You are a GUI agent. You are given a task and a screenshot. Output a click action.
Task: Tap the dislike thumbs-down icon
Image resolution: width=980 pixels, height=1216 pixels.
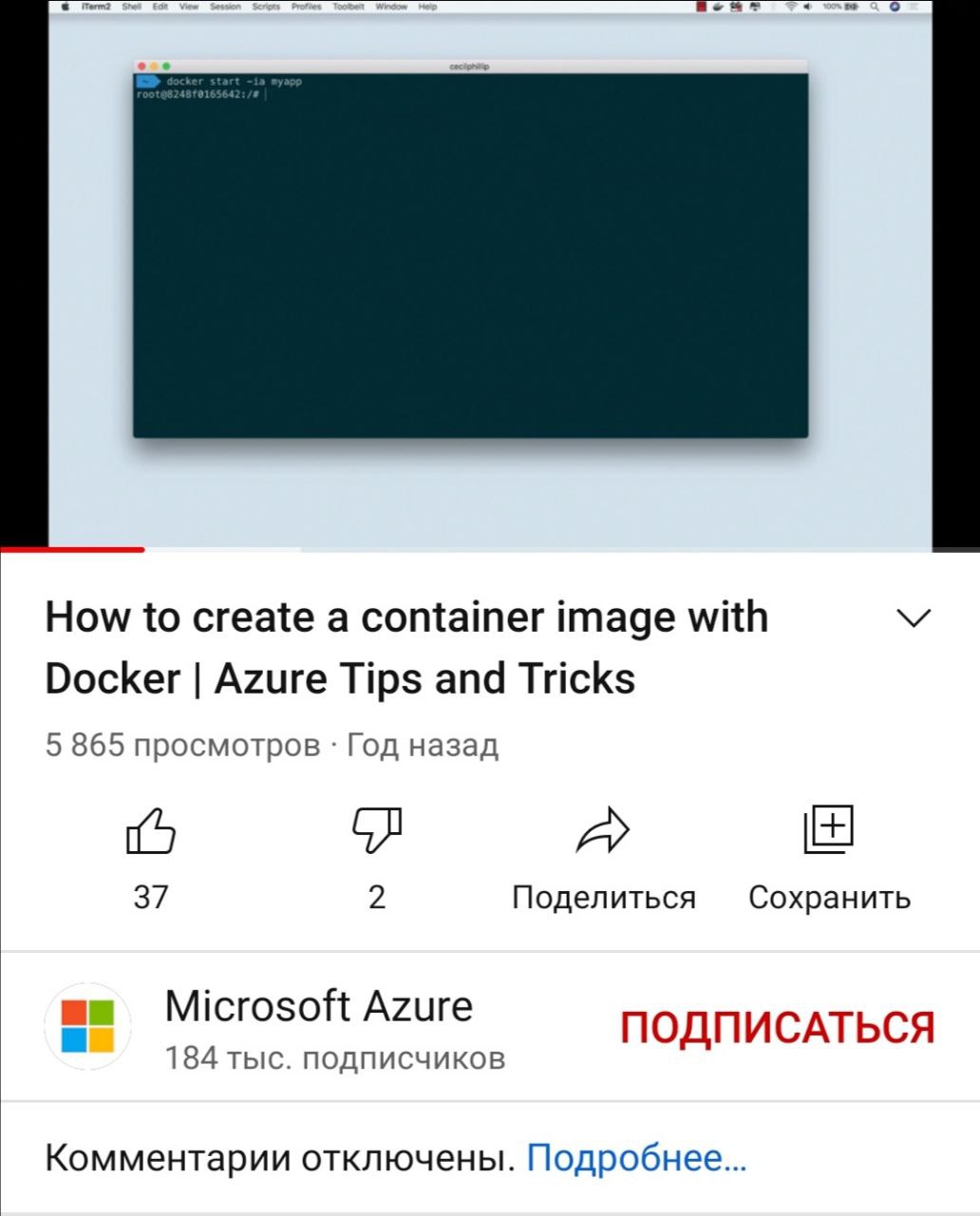coord(377,831)
